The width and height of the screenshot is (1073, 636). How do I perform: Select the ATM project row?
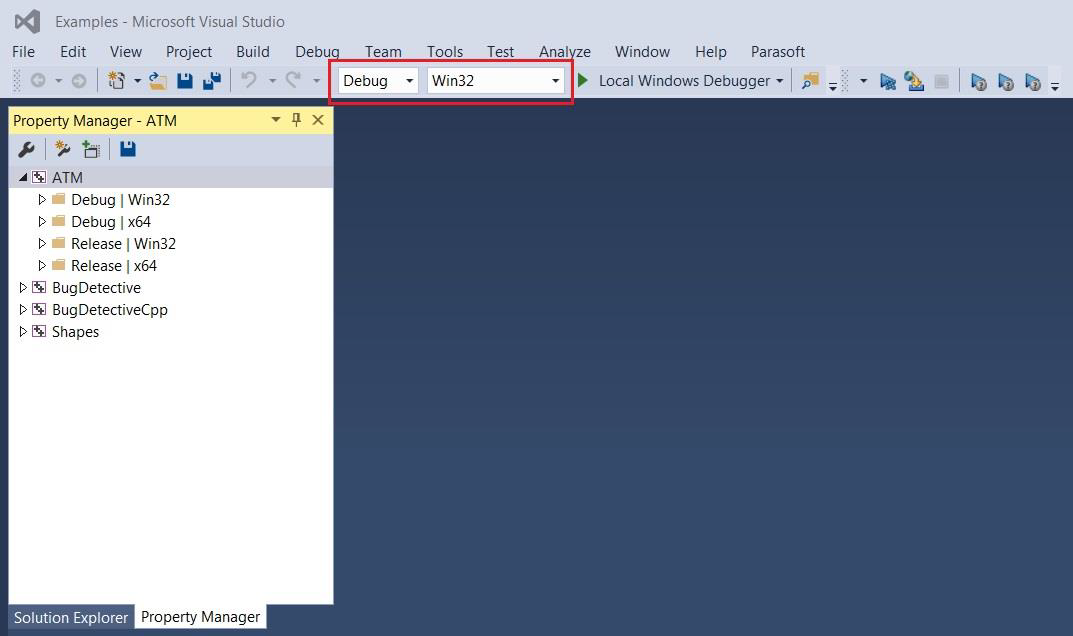click(x=171, y=177)
